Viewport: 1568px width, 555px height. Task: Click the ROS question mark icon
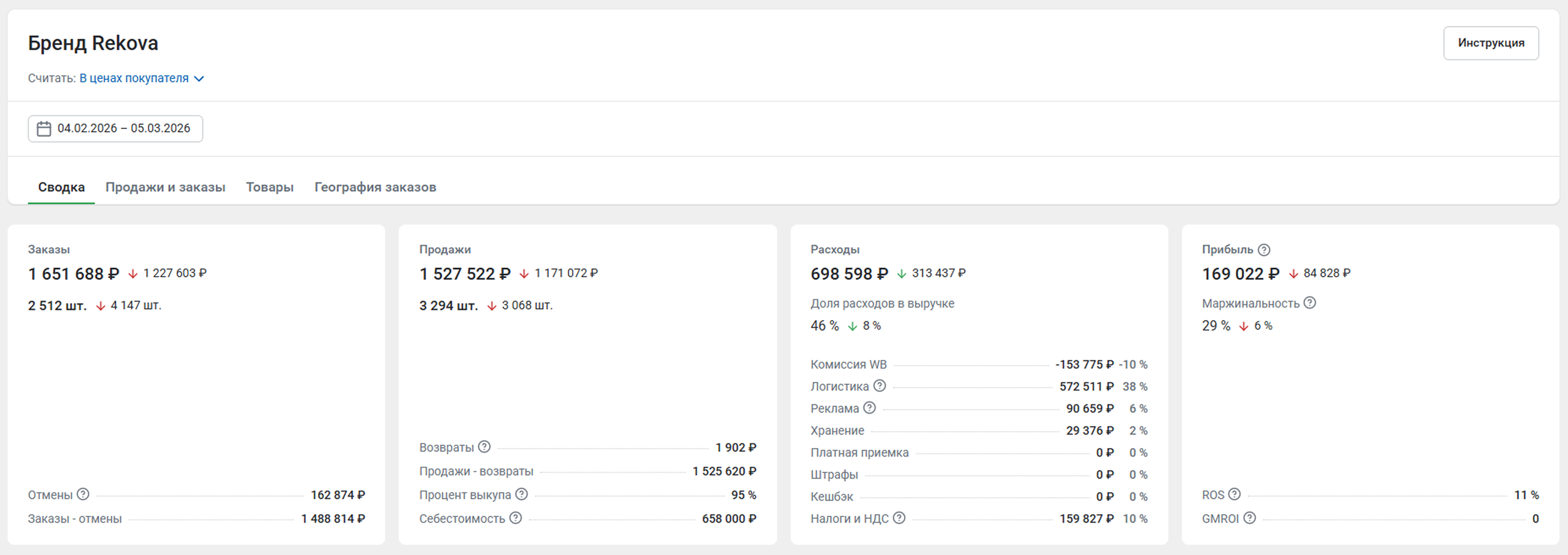1234,494
